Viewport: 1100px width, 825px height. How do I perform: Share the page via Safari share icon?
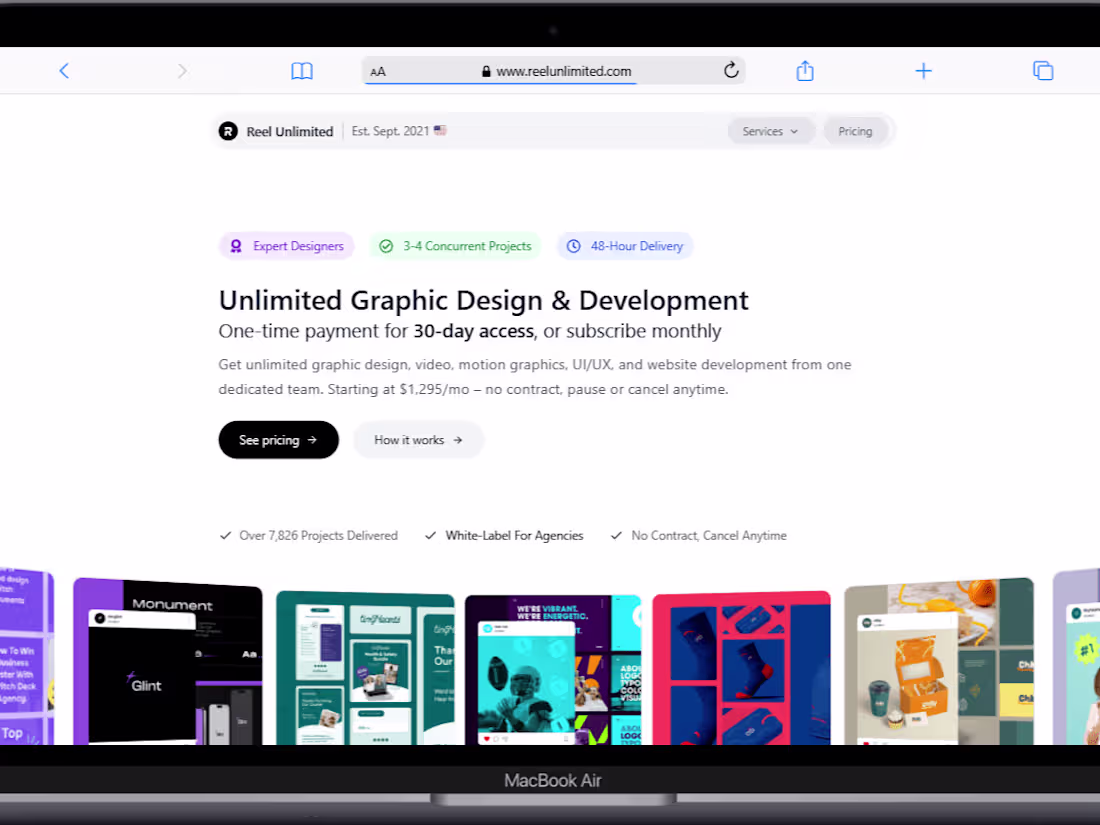804,70
